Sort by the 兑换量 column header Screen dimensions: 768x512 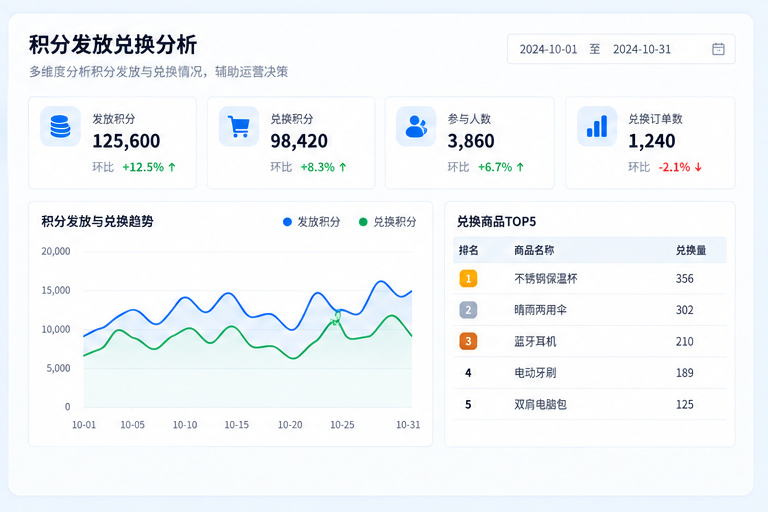691,250
